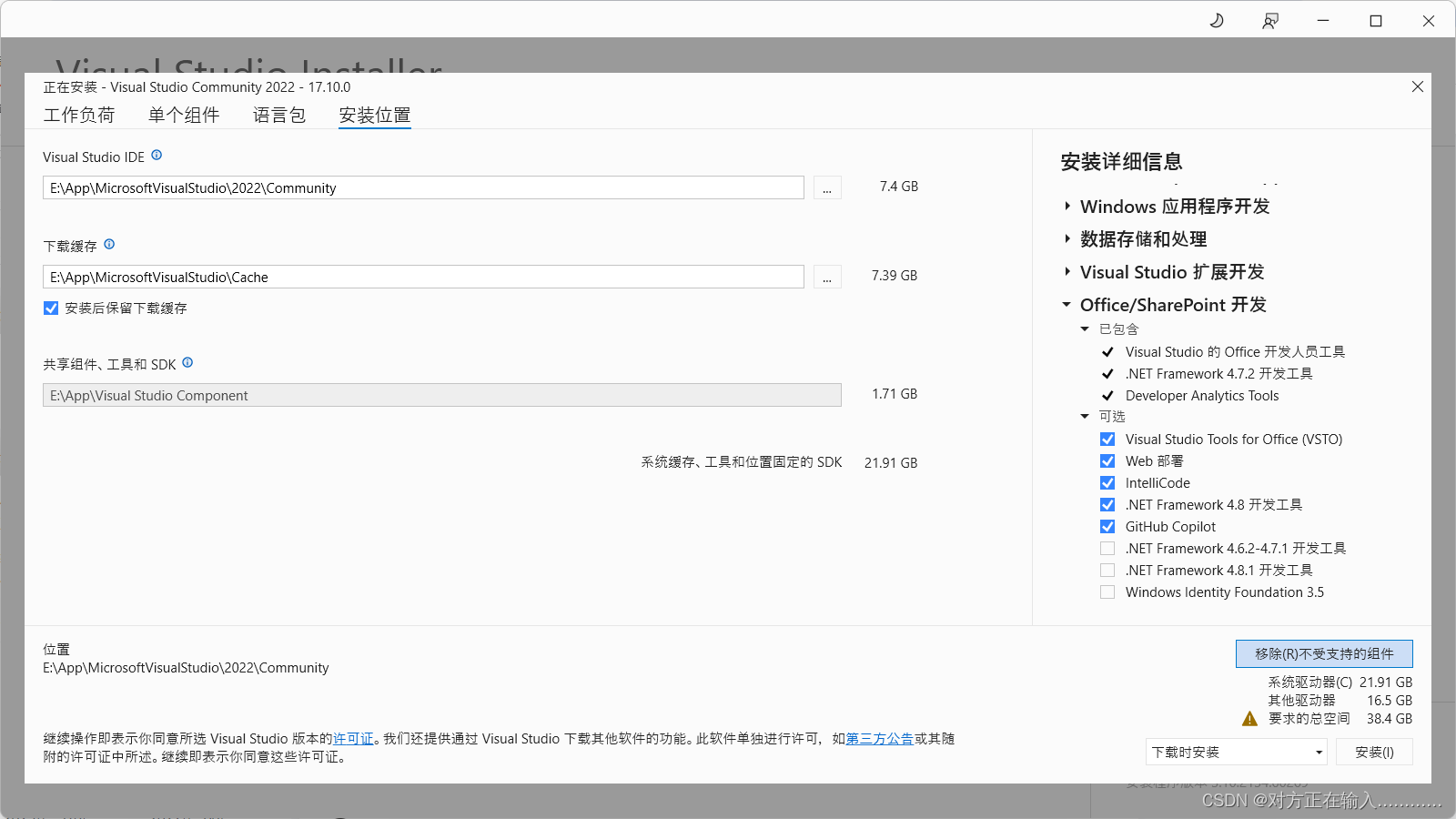Viewport: 1456px width, 819px height.
Task: Uncheck 安装后保留下载缓存 checkbox
Action: point(51,308)
